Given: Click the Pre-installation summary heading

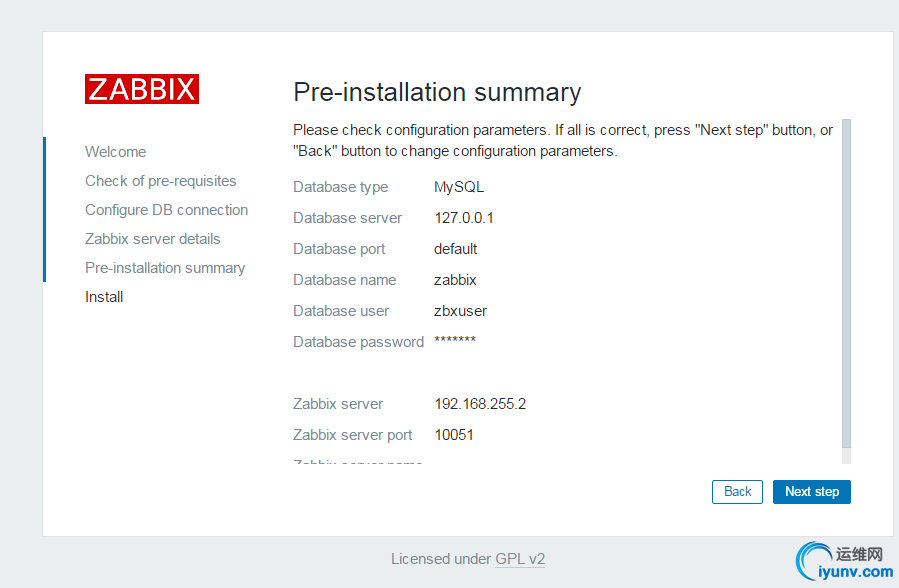Looking at the screenshot, I should coord(437,93).
